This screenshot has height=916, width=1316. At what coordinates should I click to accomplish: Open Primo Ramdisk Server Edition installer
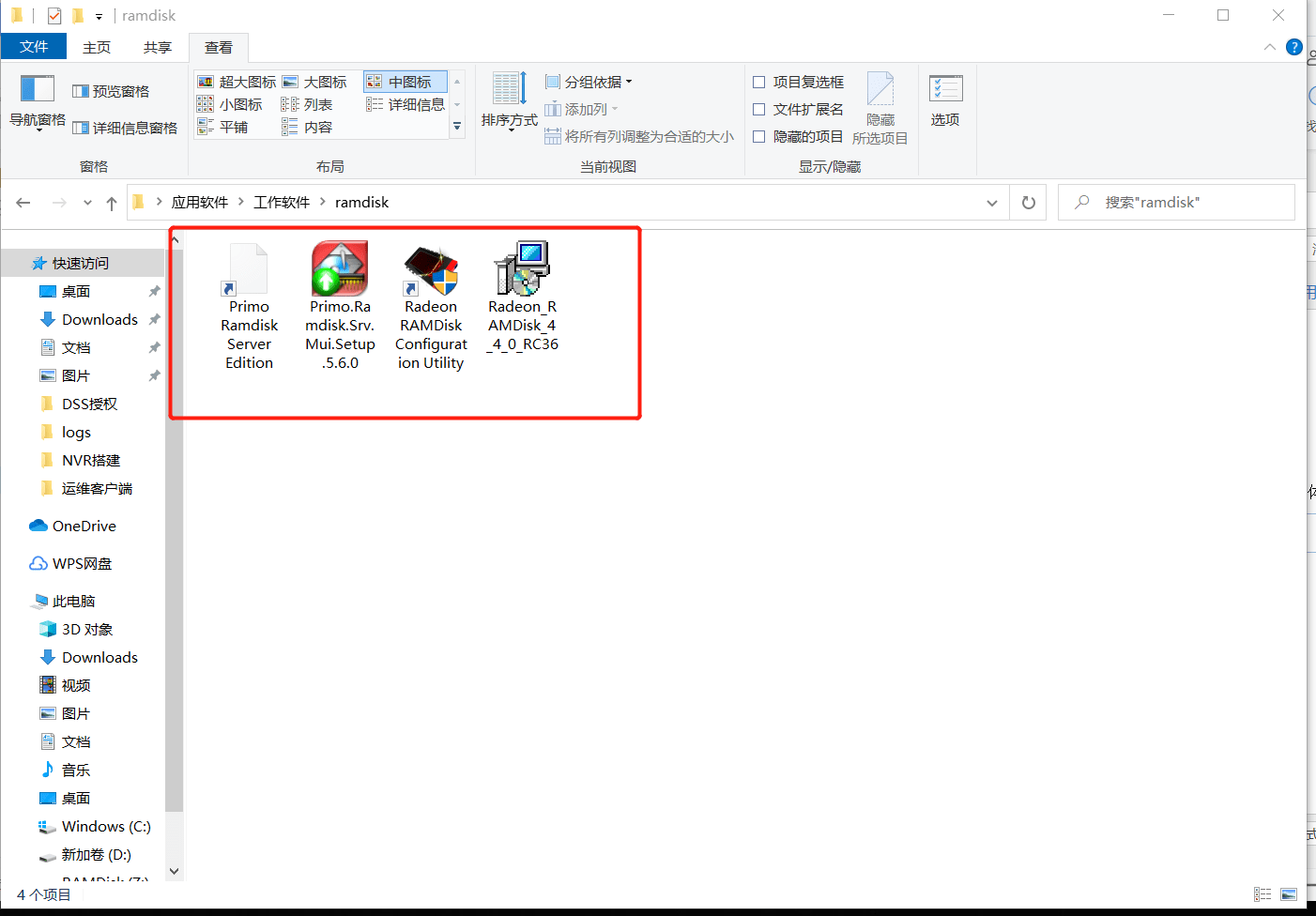coord(248,272)
